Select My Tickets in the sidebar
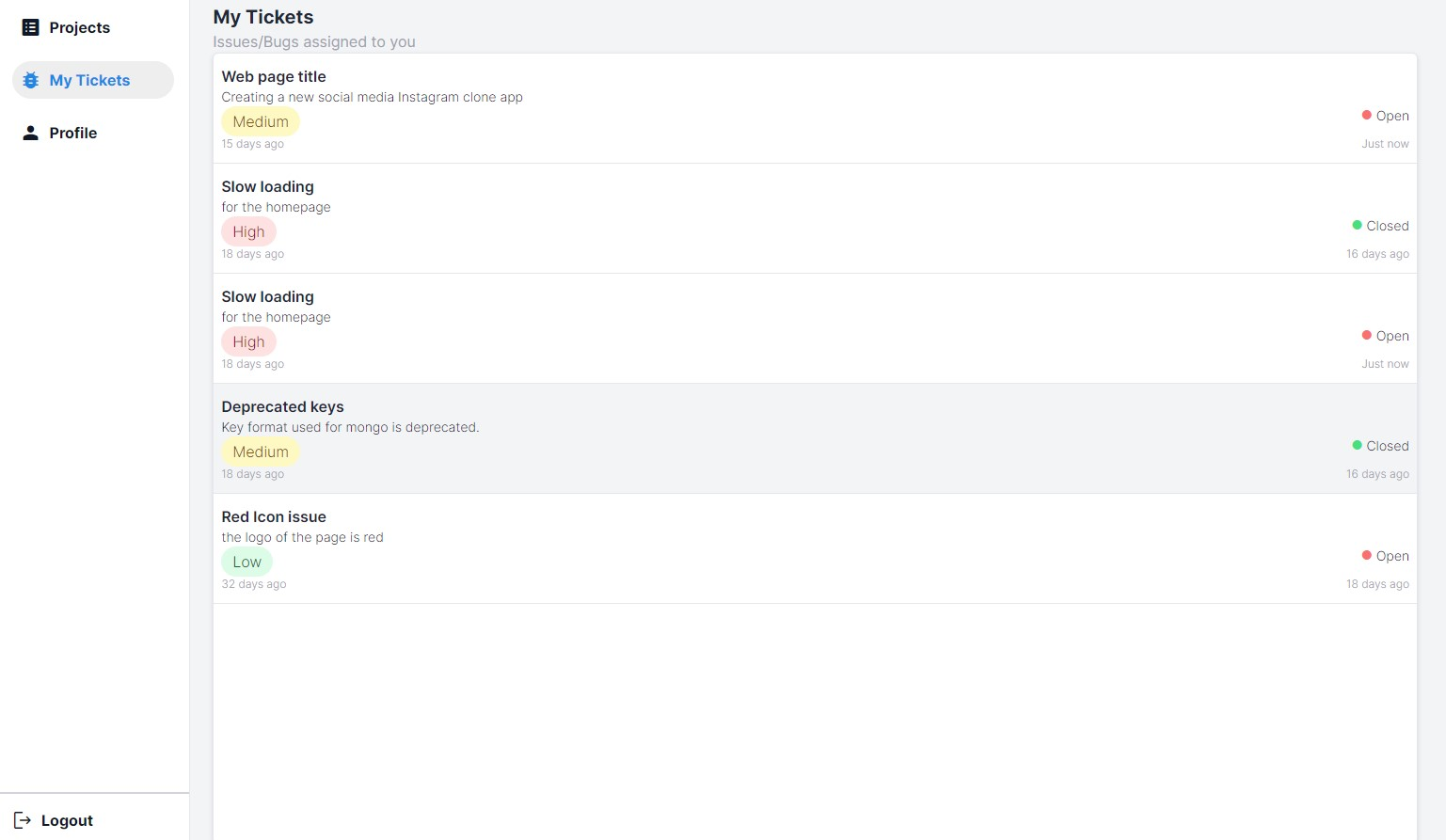The image size is (1446, 840). tap(93, 80)
